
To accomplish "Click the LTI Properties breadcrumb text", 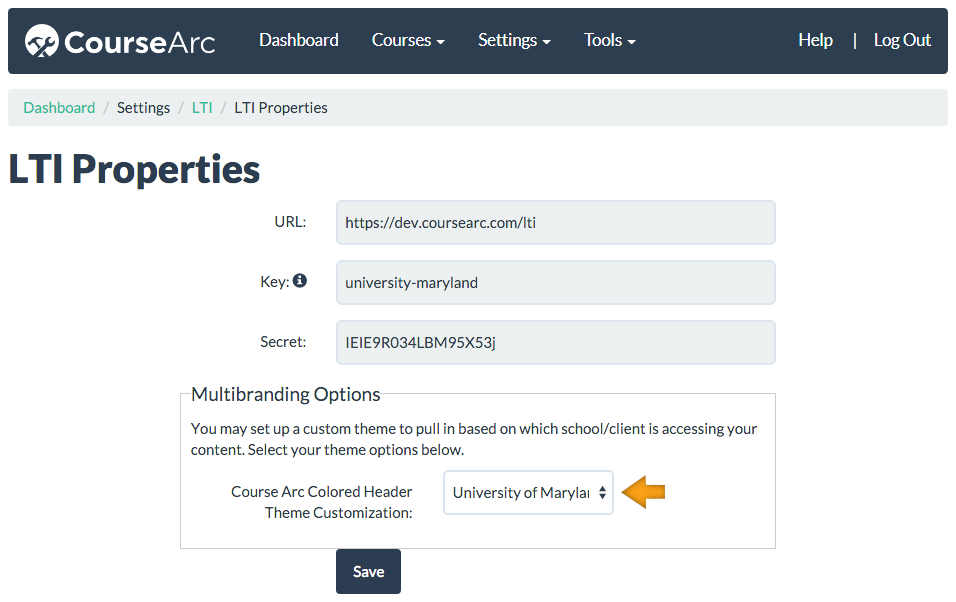I will pyautogui.click(x=280, y=107).
